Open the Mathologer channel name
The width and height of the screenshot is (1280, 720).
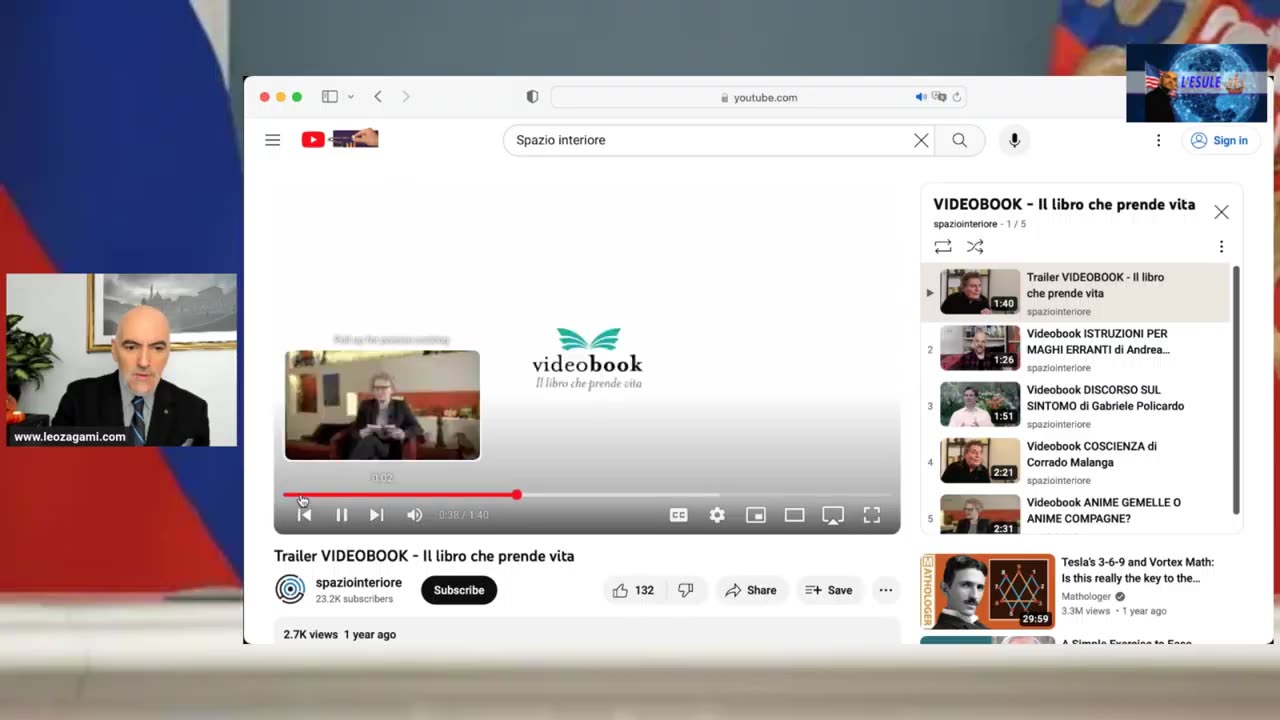pyautogui.click(x=1086, y=596)
